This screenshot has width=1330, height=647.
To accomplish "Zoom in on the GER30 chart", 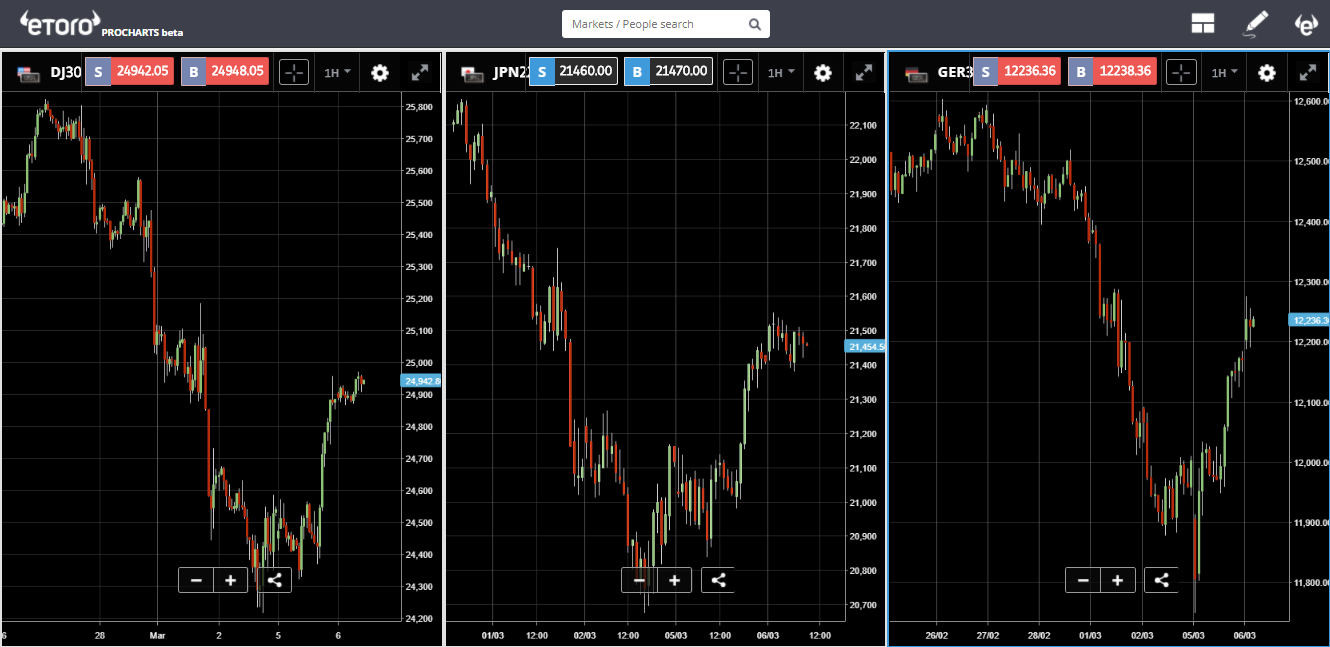I will click(x=1117, y=580).
